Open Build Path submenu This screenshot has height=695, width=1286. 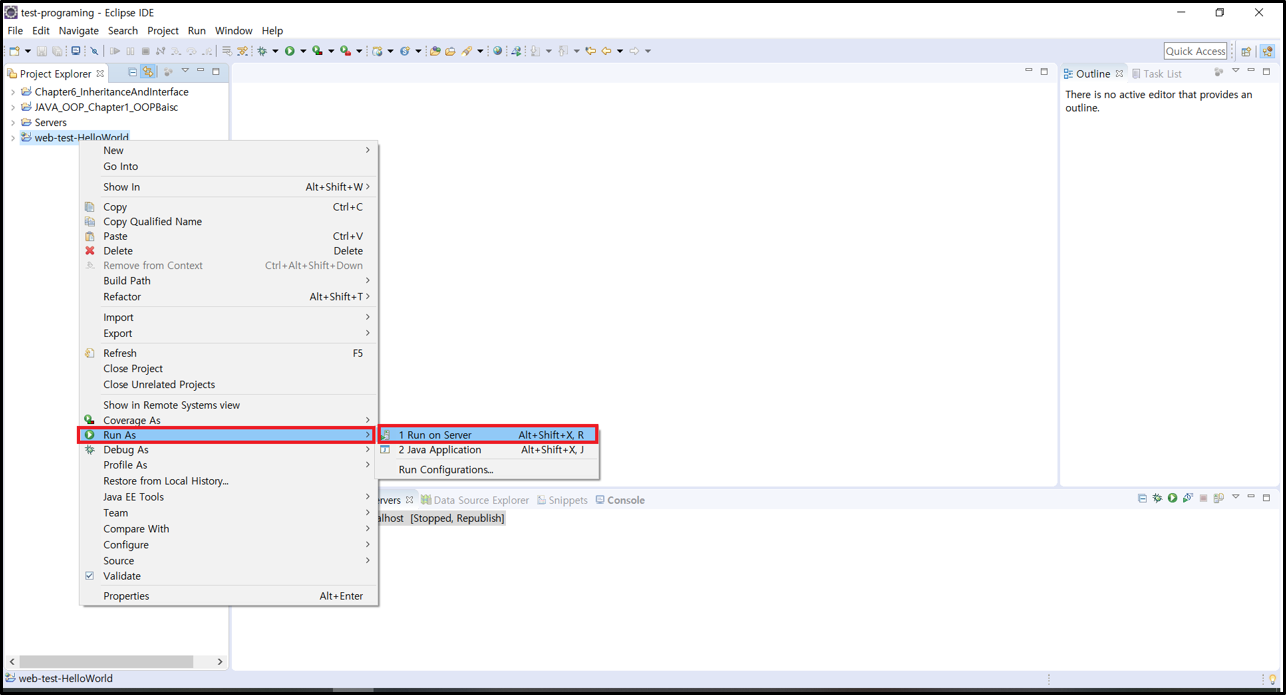(229, 281)
